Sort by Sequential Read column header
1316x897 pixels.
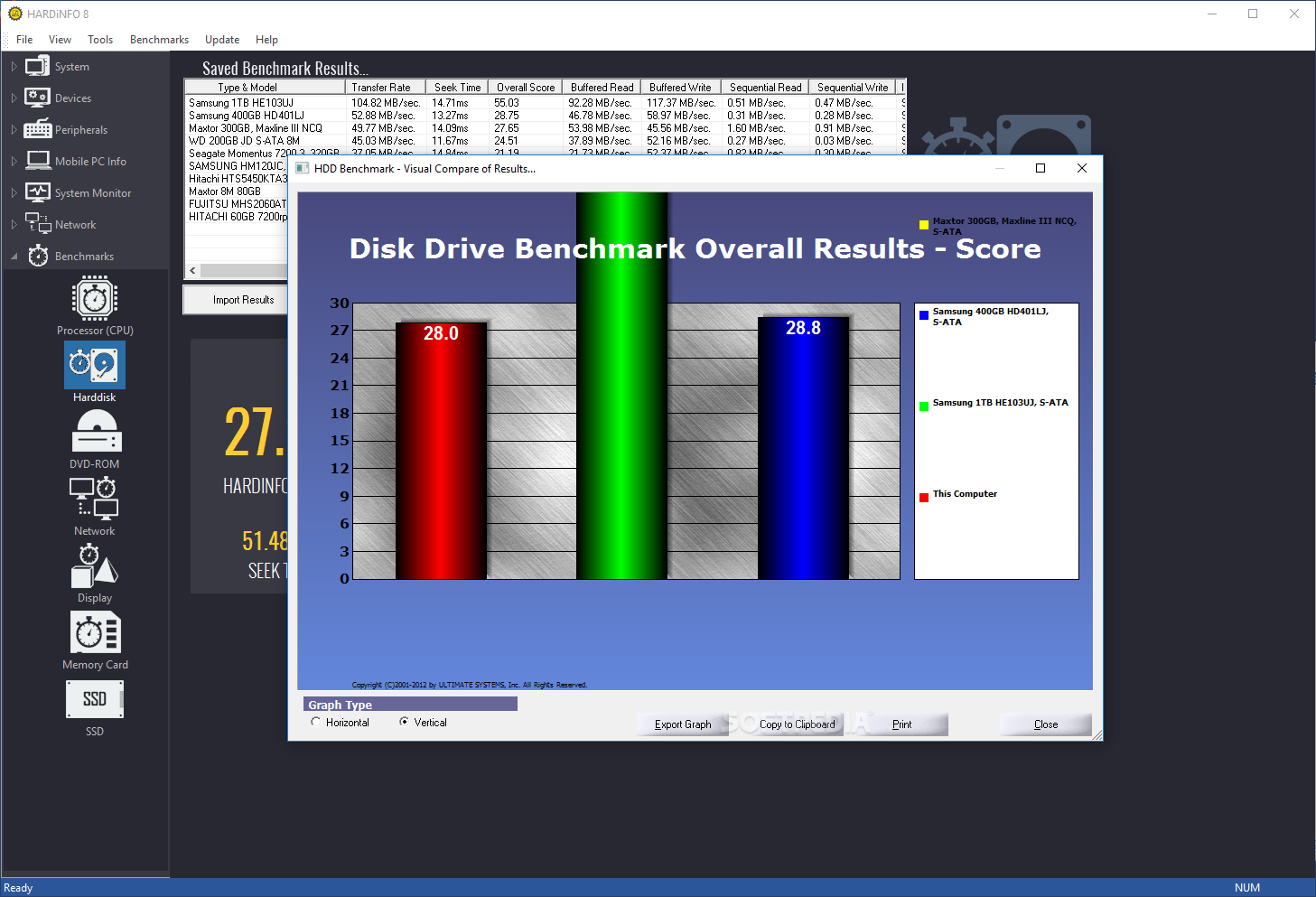click(x=765, y=88)
